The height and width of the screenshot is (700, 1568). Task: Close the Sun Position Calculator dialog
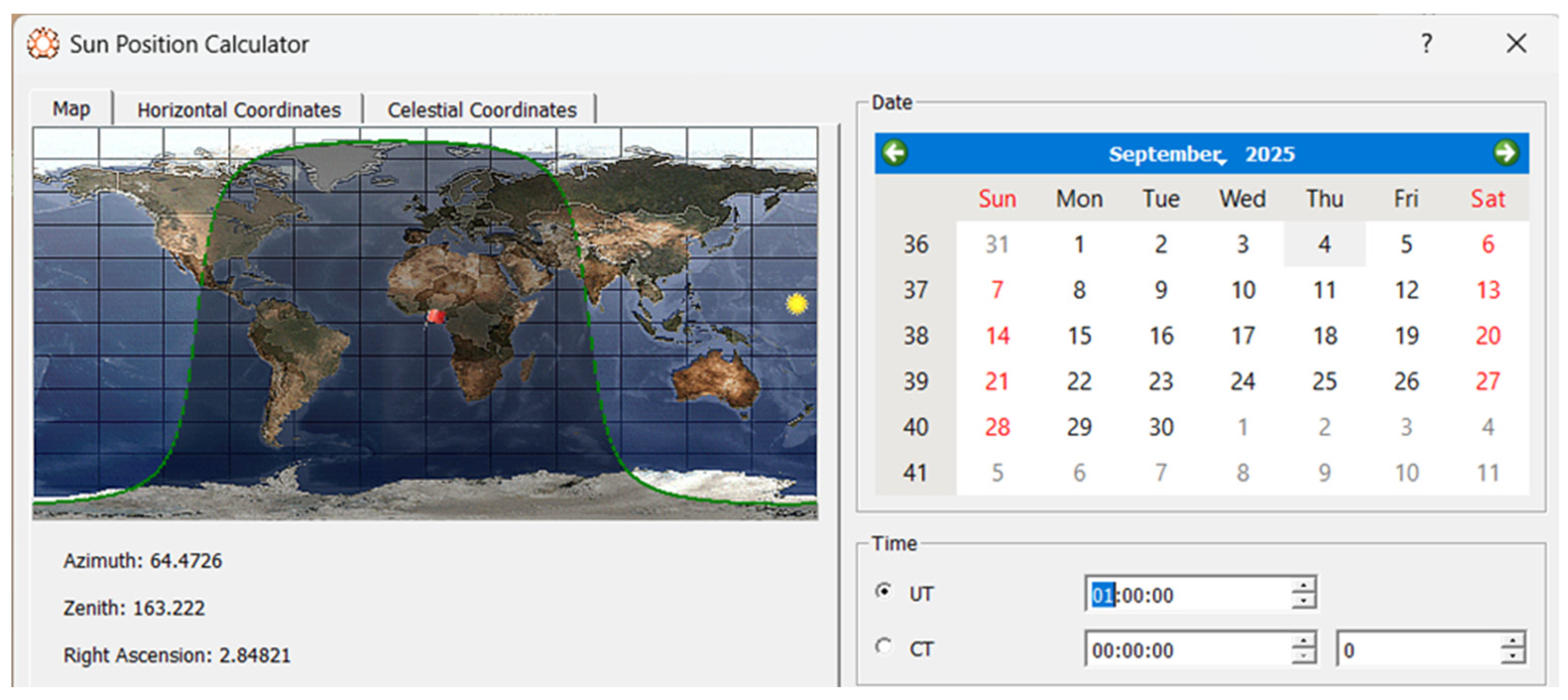point(1516,44)
